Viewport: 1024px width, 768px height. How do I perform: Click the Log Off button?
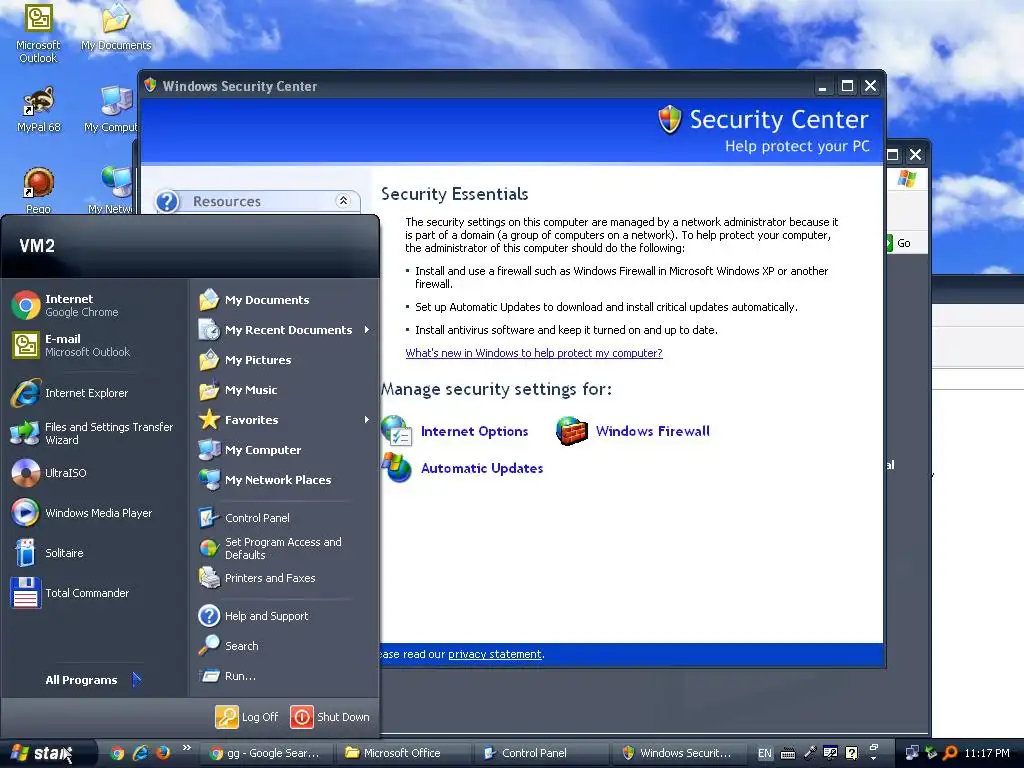click(247, 716)
